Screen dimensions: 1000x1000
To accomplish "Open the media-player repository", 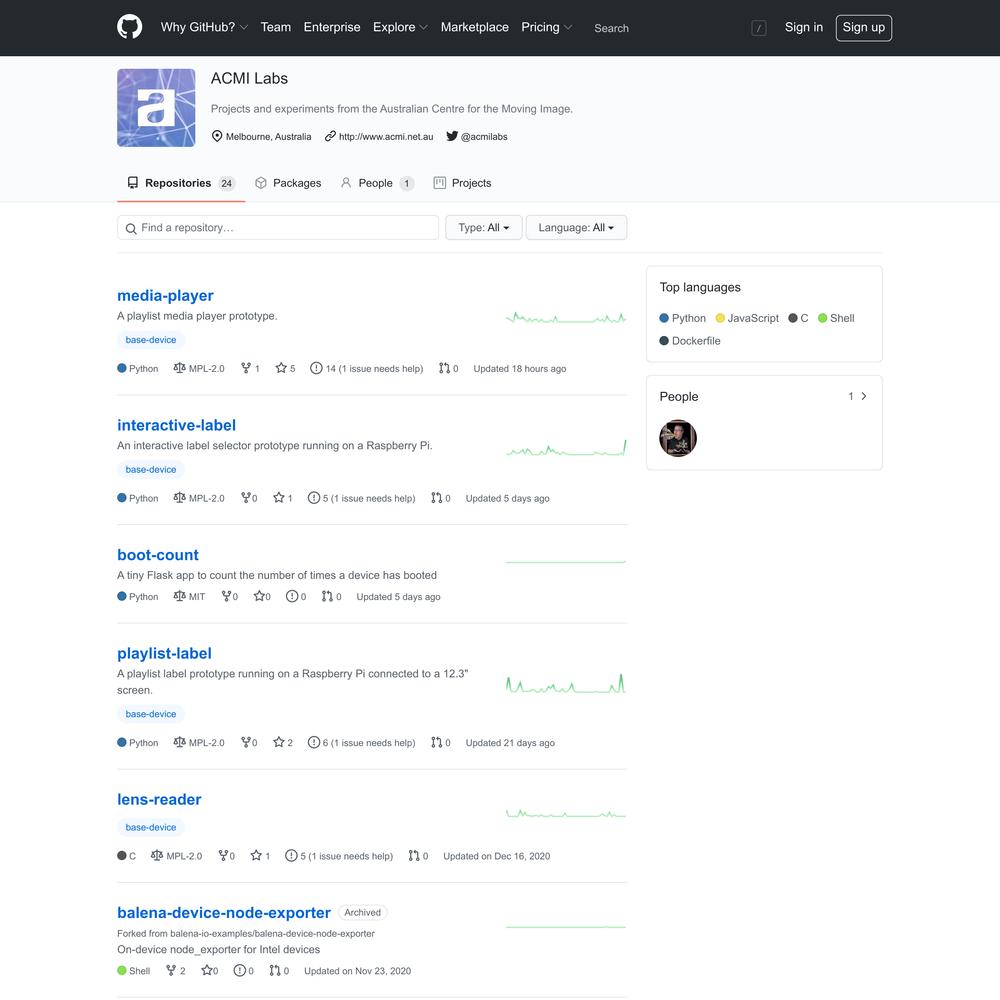I will tap(165, 295).
